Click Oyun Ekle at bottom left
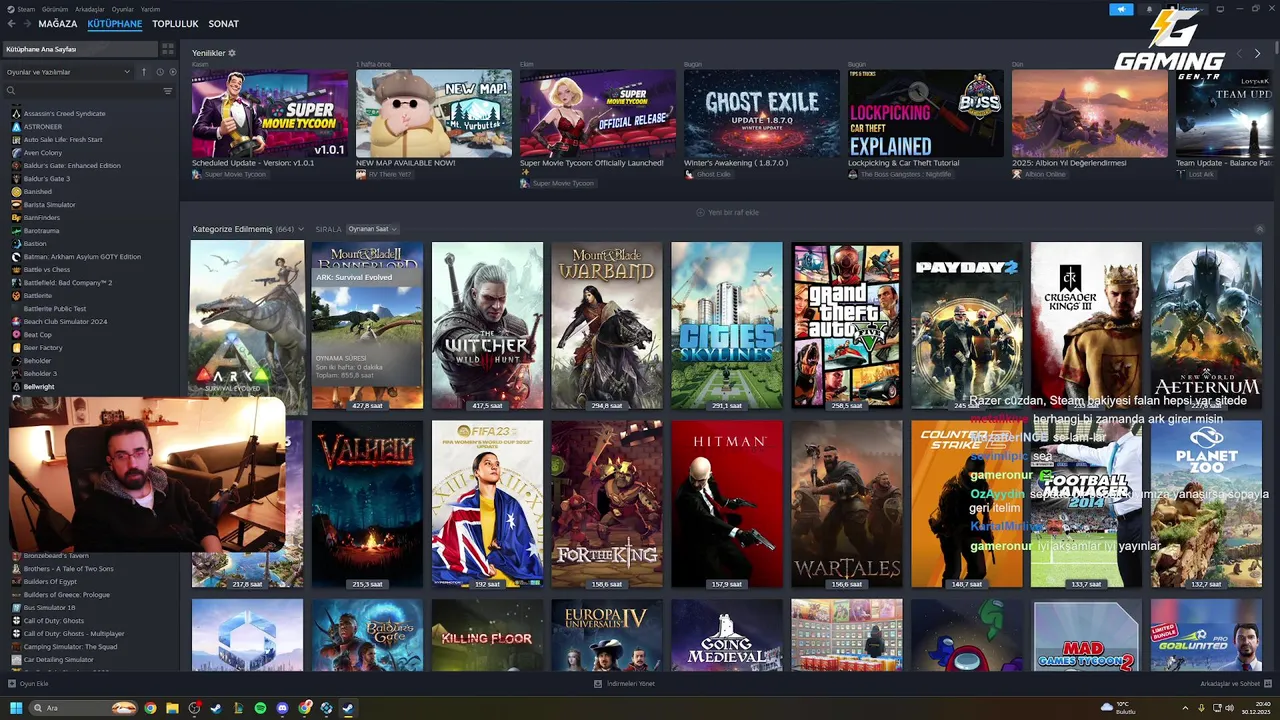 click(x=28, y=684)
